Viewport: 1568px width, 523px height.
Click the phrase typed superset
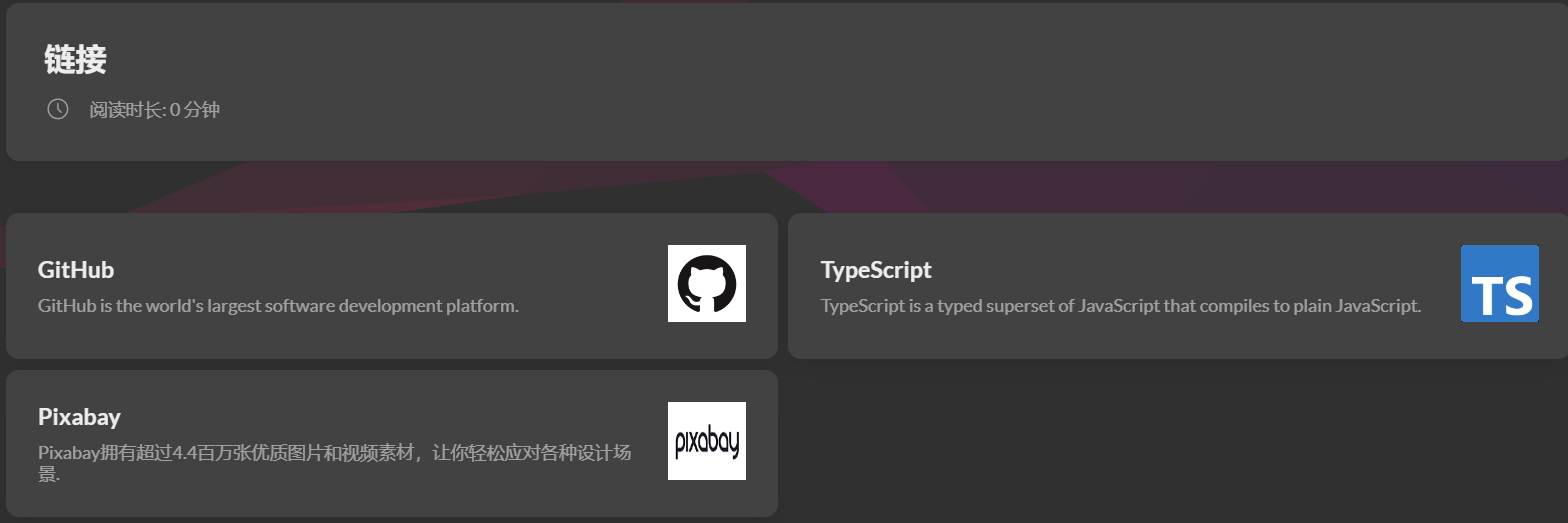click(x=971, y=306)
